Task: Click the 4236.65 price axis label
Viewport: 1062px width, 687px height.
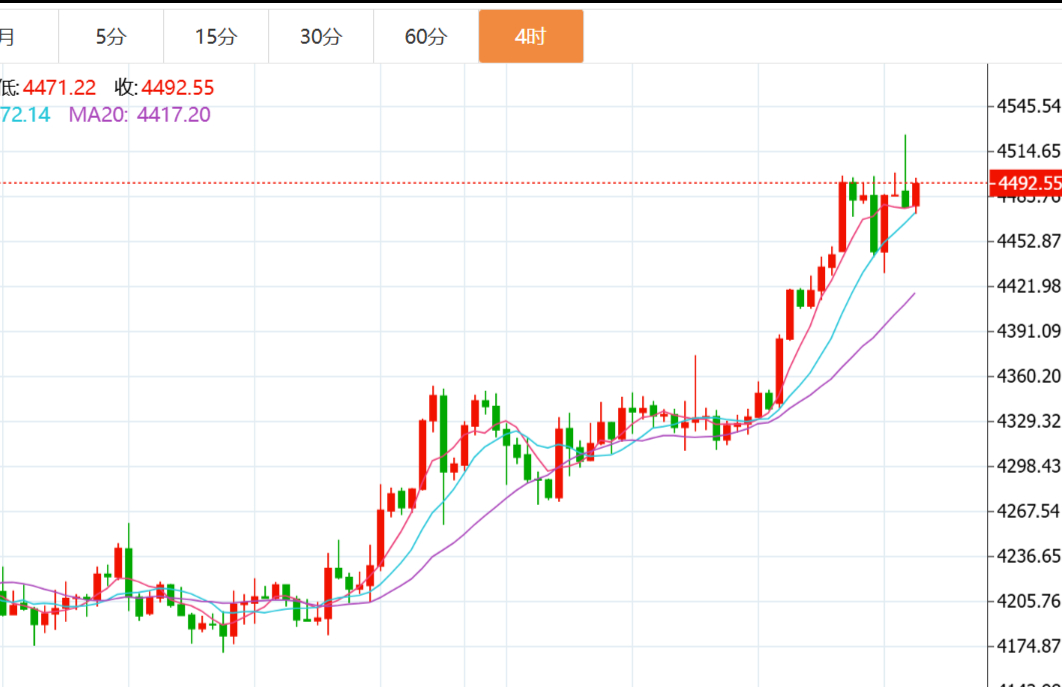Action: click(1027, 556)
